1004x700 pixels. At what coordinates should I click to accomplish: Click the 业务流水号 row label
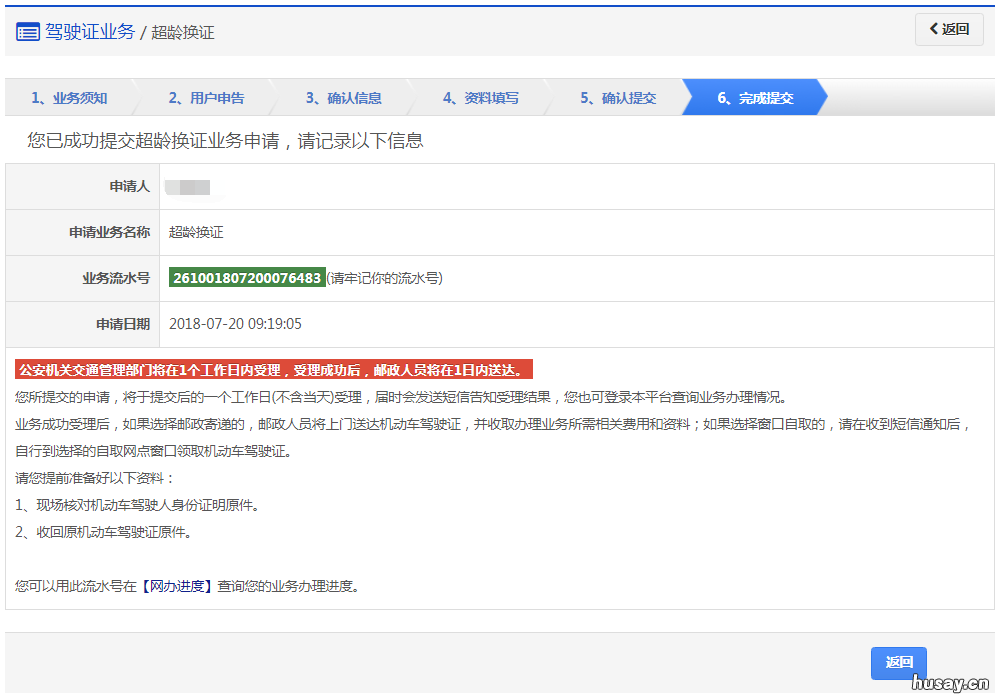(x=116, y=278)
